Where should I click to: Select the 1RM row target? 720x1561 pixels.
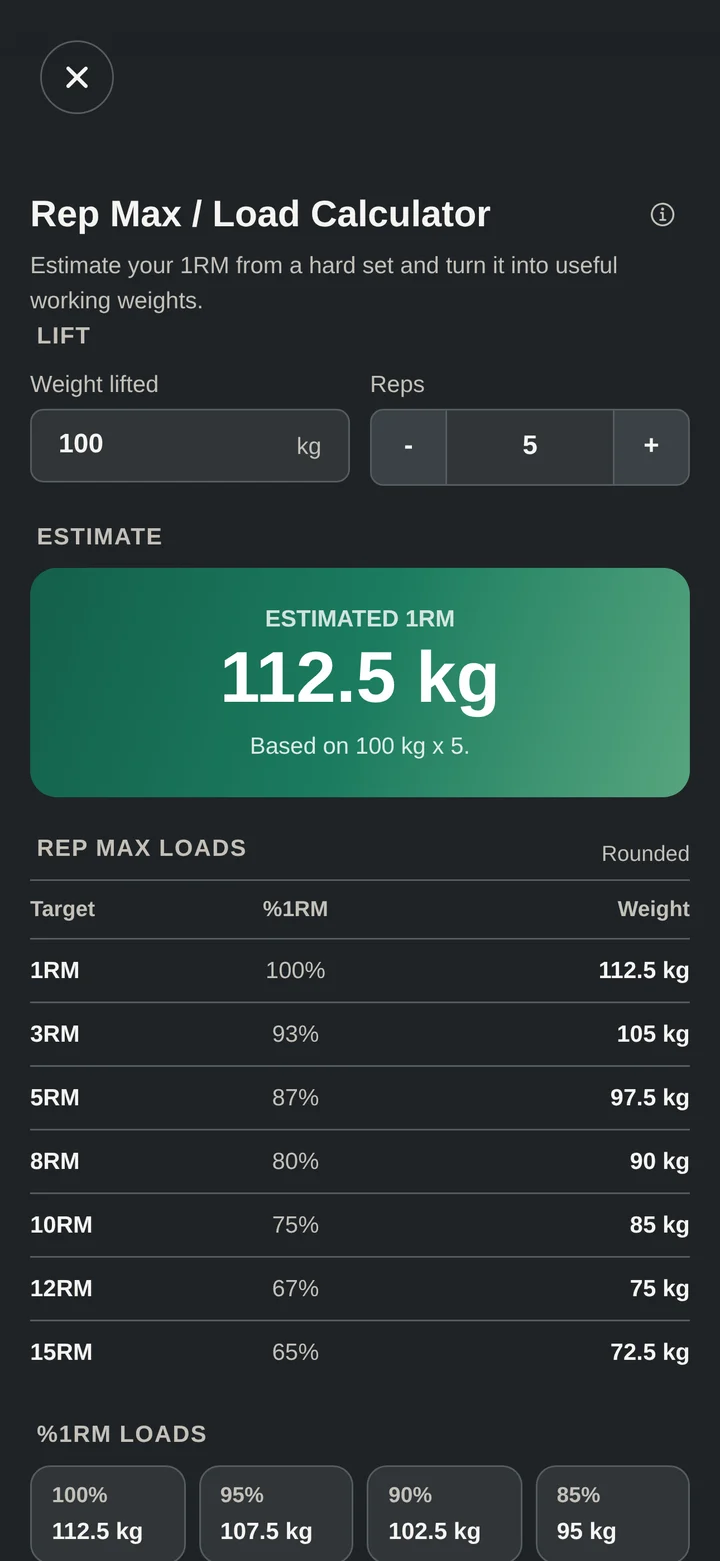[x=55, y=970]
